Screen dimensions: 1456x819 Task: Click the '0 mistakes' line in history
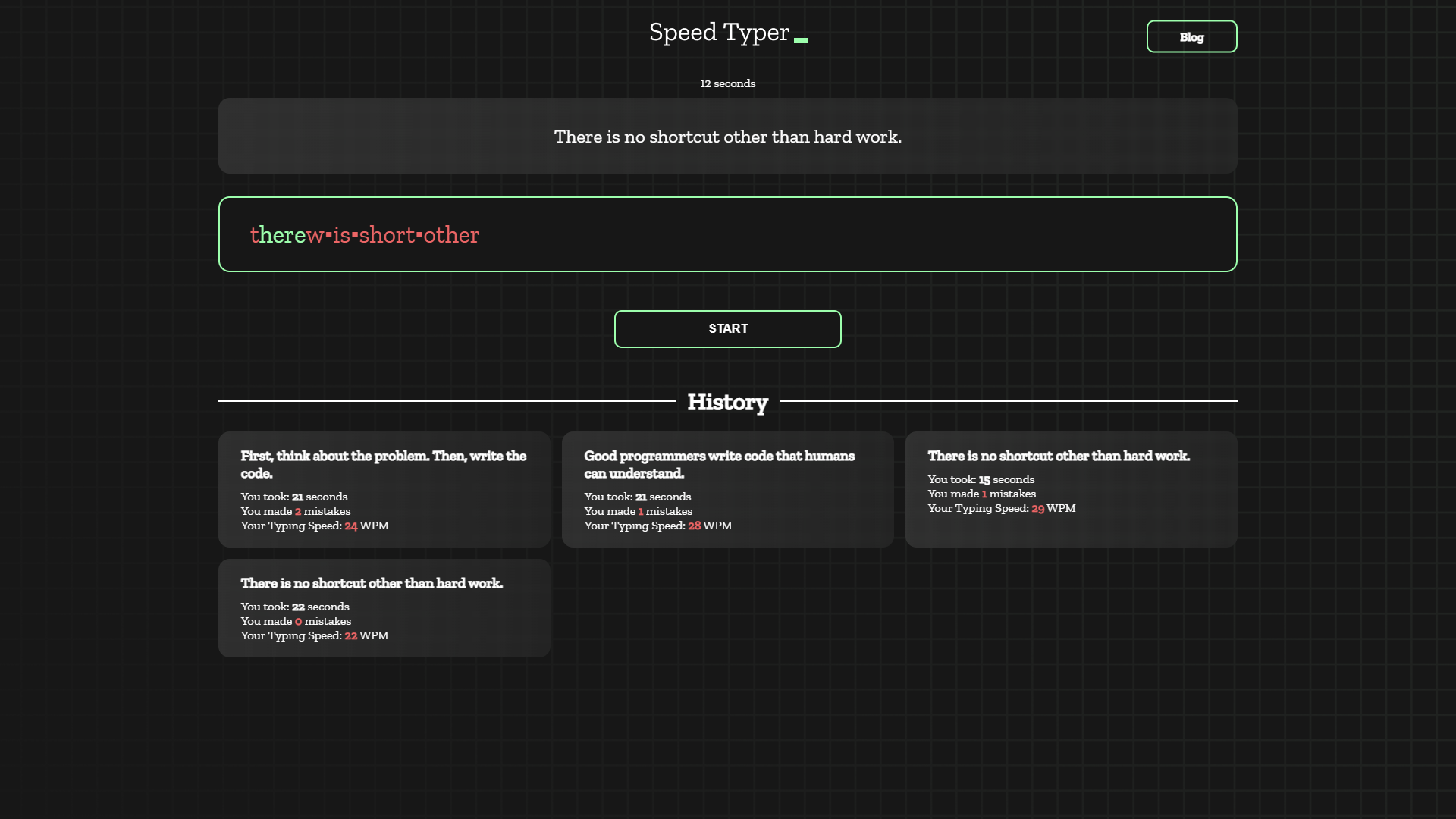tap(296, 621)
